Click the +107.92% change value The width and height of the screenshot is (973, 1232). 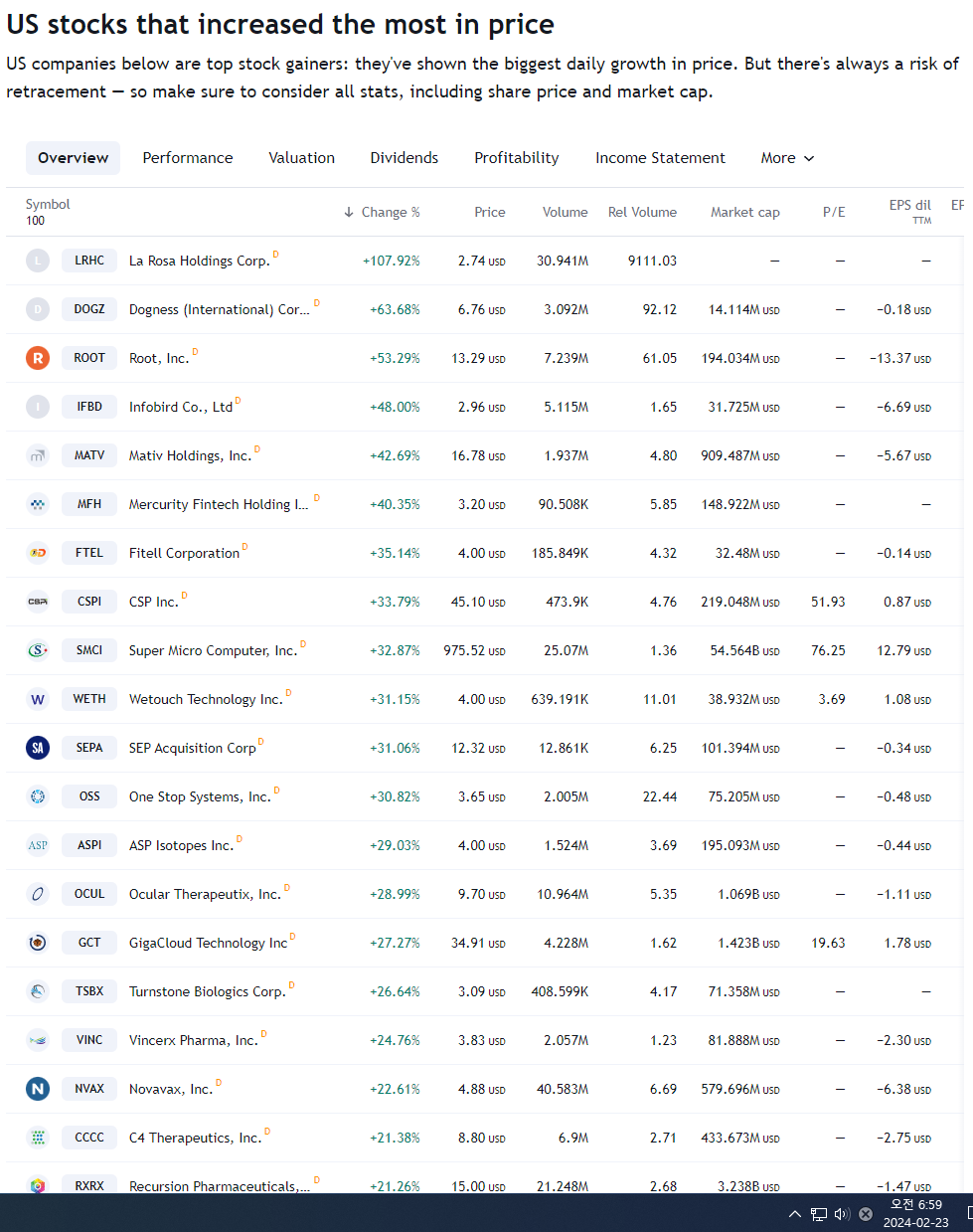(392, 261)
